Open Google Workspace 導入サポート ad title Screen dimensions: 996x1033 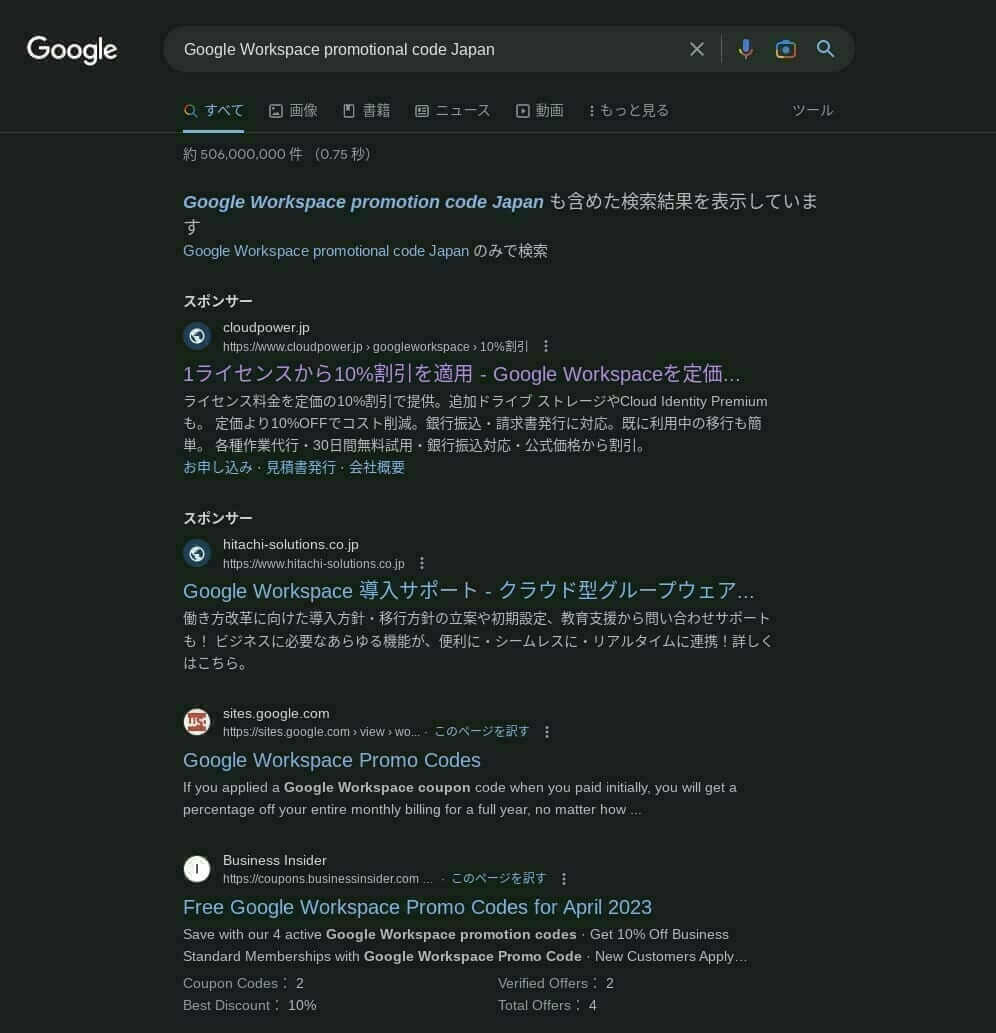point(468,591)
